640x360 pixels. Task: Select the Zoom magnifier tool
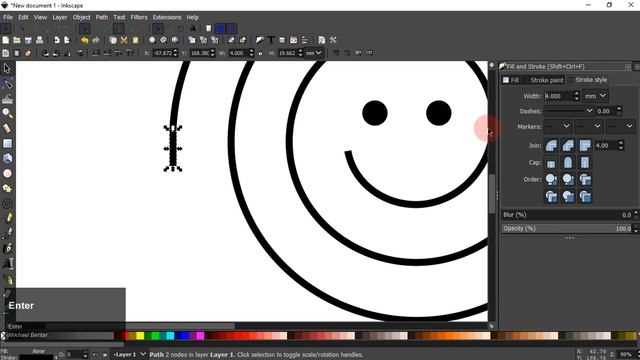click(7, 113)
